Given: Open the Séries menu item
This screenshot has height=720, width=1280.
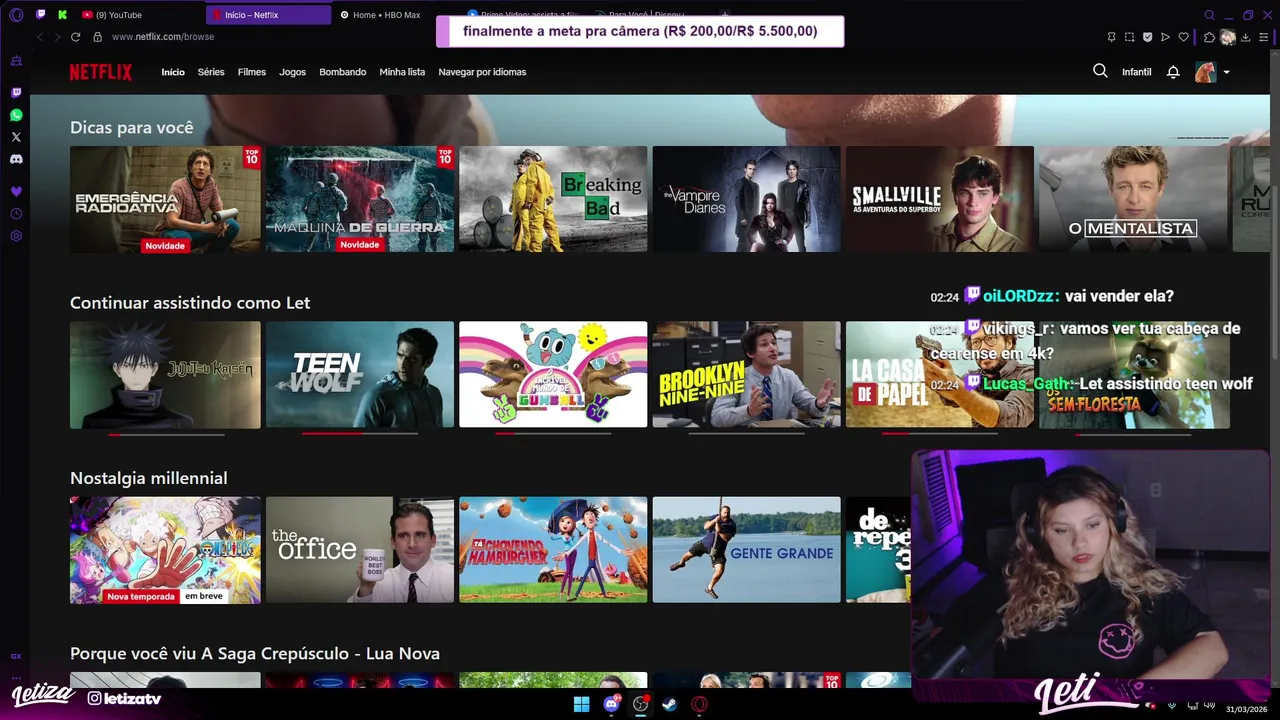Looking at the screenshot, I should [211, 72].
